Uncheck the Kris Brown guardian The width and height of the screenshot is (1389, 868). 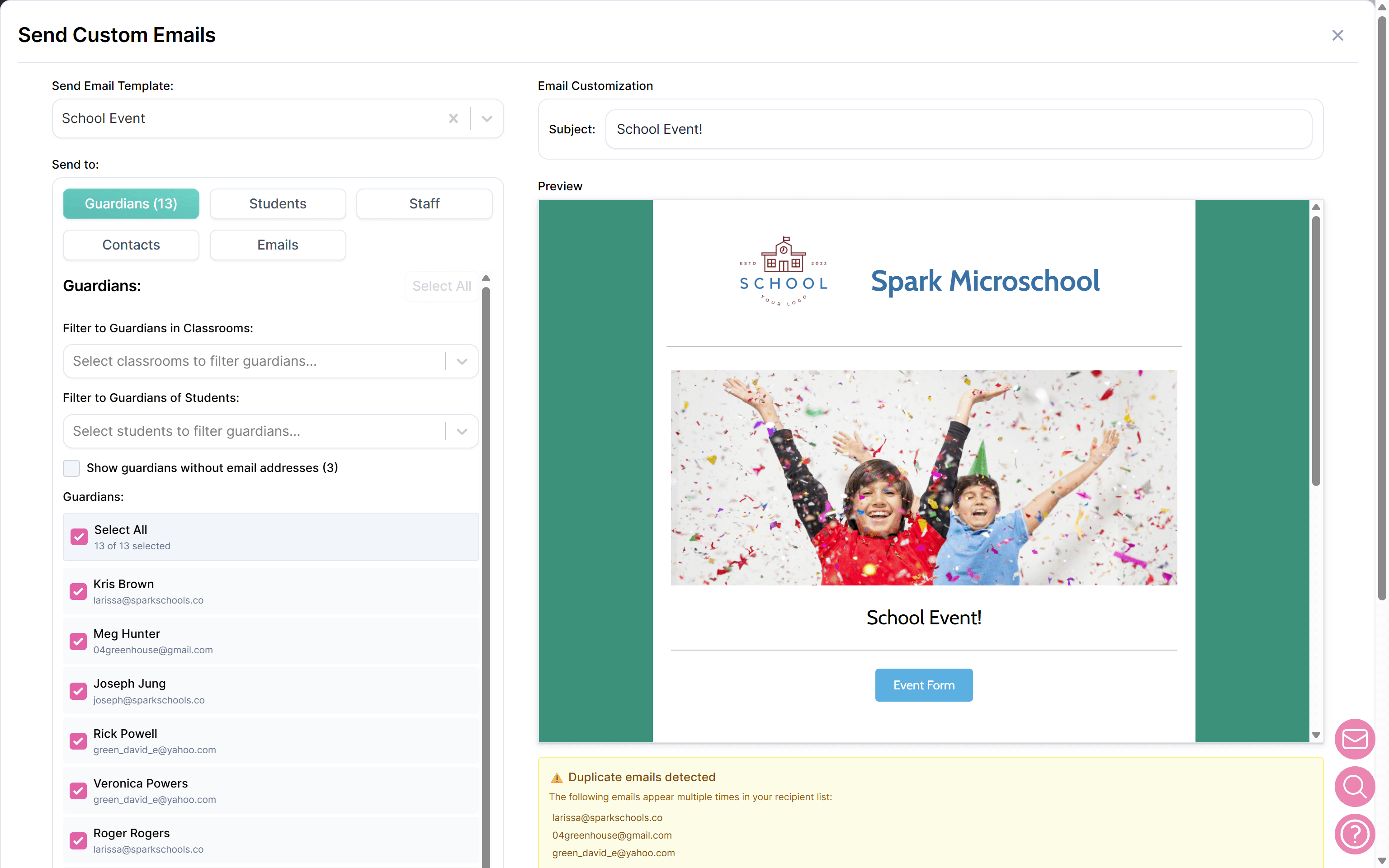[x=79, y=591]
